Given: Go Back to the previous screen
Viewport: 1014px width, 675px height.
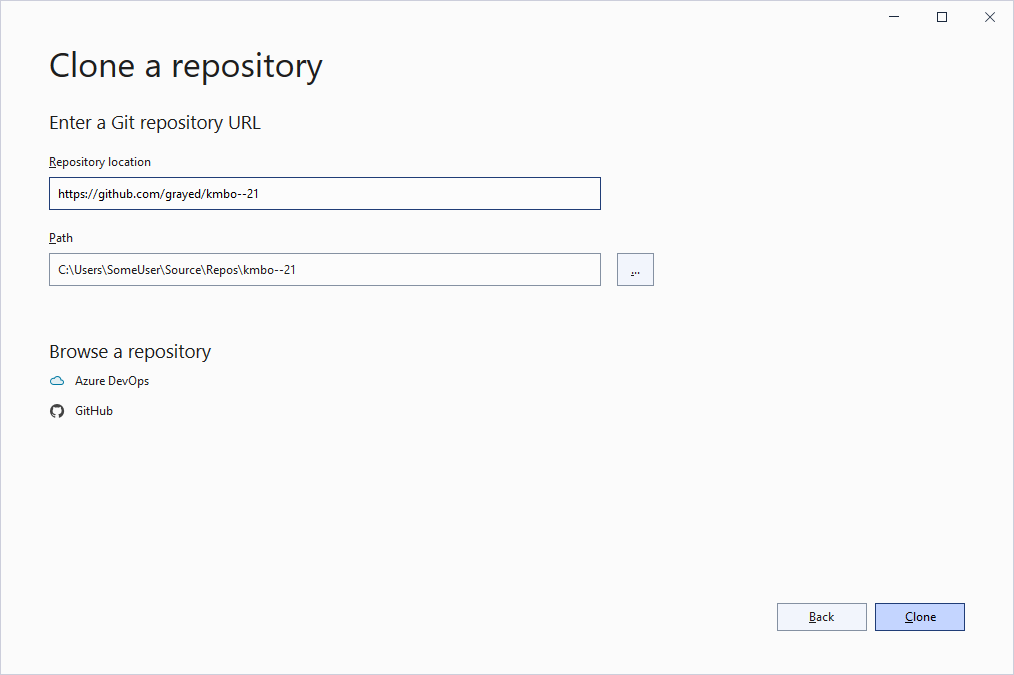Looking at the screenshot, I should (821, 616).
